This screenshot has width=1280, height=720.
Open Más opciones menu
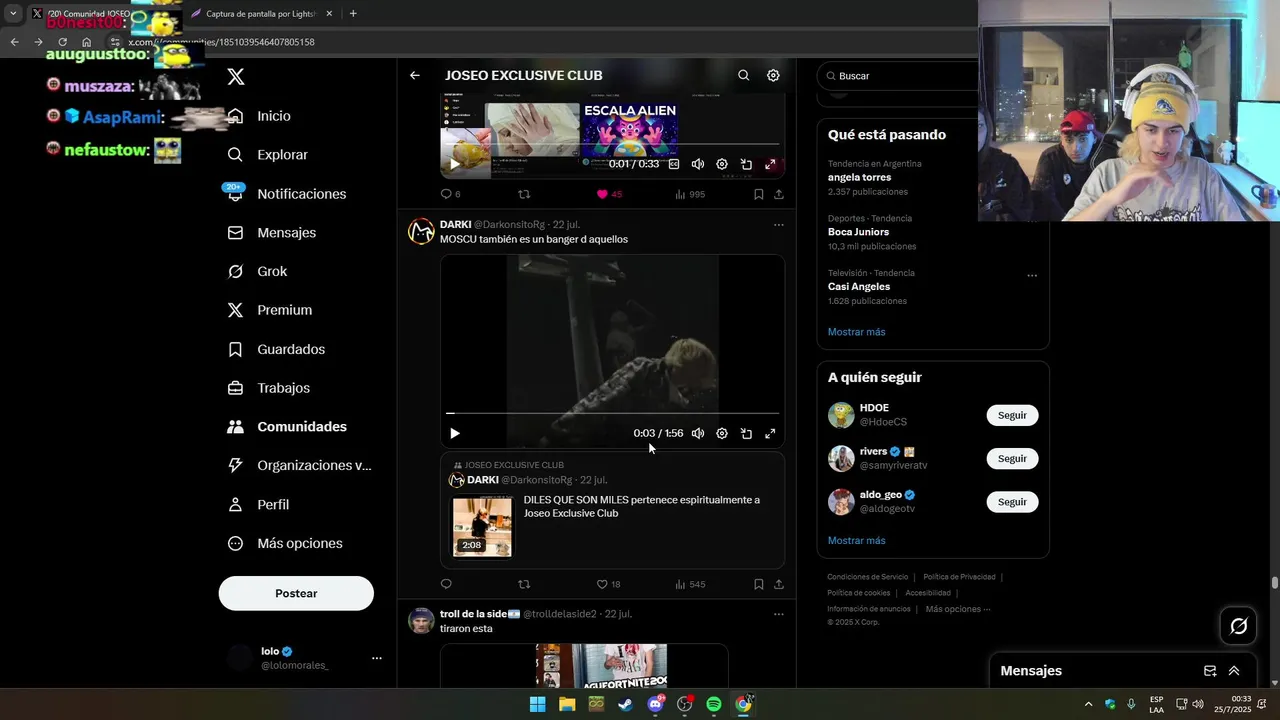click(285, 543)
